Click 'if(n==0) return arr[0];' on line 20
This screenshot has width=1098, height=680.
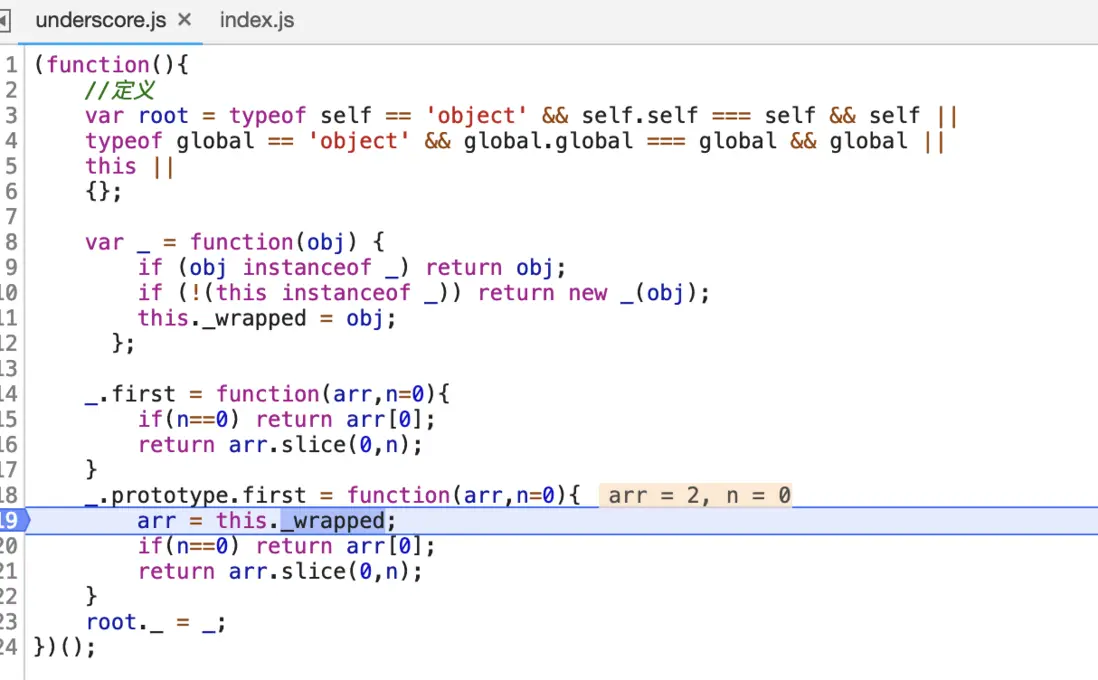(286, 546)
